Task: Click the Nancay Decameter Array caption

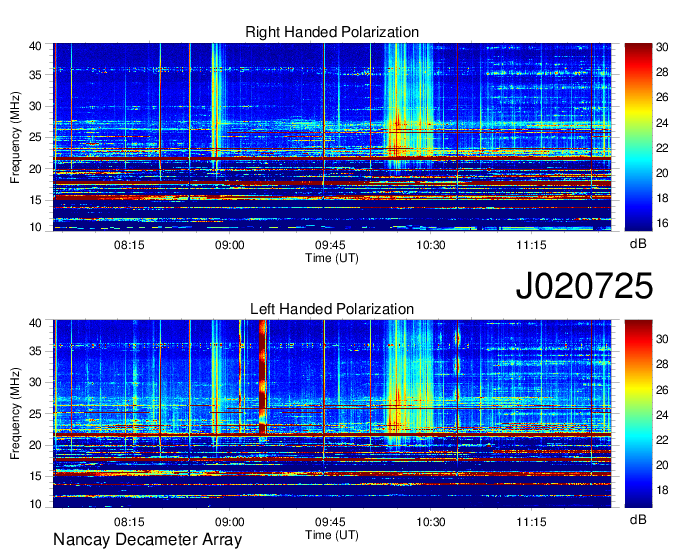Action: tap(147, 540)
